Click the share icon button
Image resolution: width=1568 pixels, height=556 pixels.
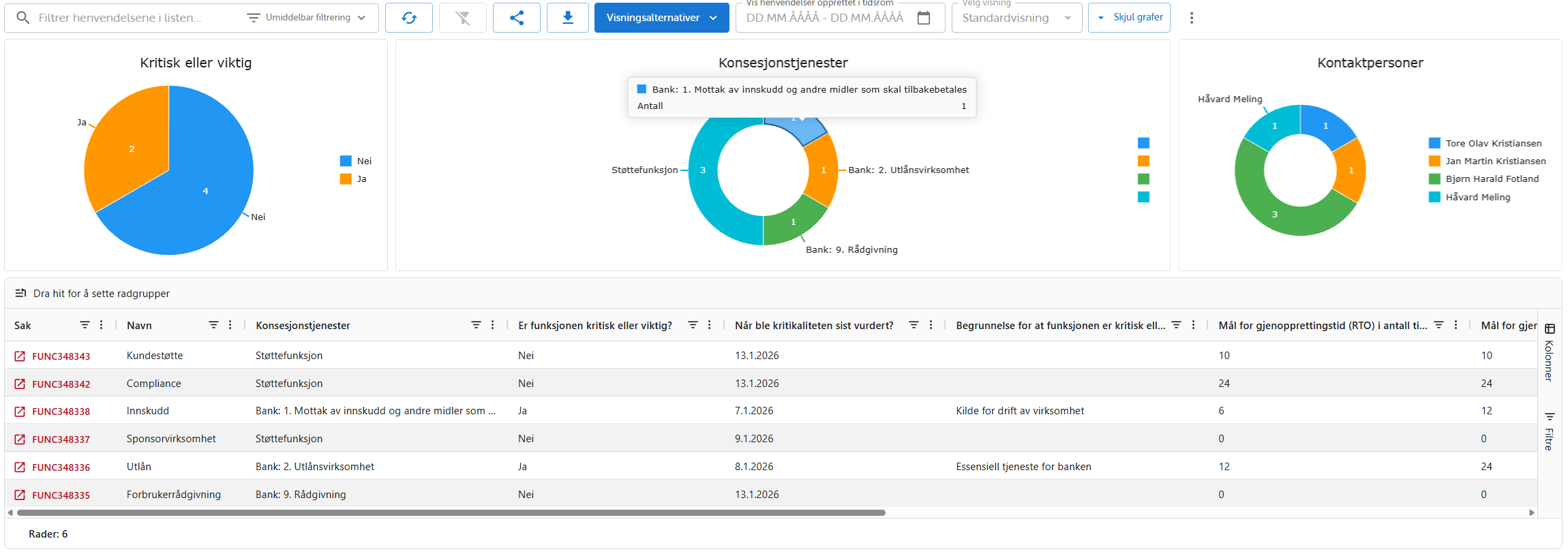point(517,18)
